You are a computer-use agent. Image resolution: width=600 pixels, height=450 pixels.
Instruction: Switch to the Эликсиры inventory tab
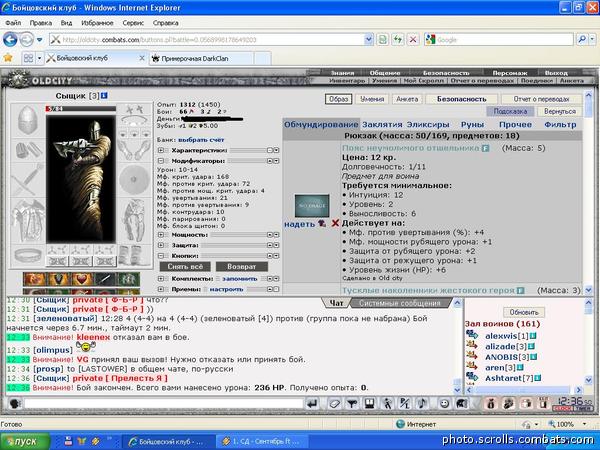(428, 124)
